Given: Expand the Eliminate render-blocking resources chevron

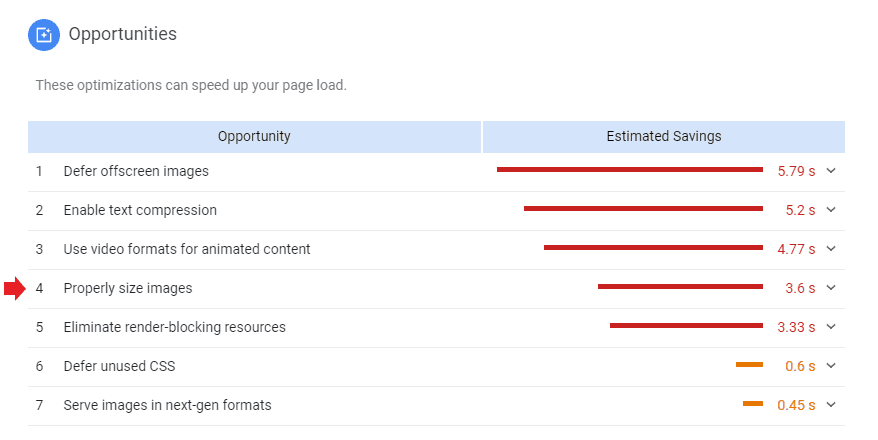Looking at the screenshot, I should pyautogui.click(x=831, y=326).
